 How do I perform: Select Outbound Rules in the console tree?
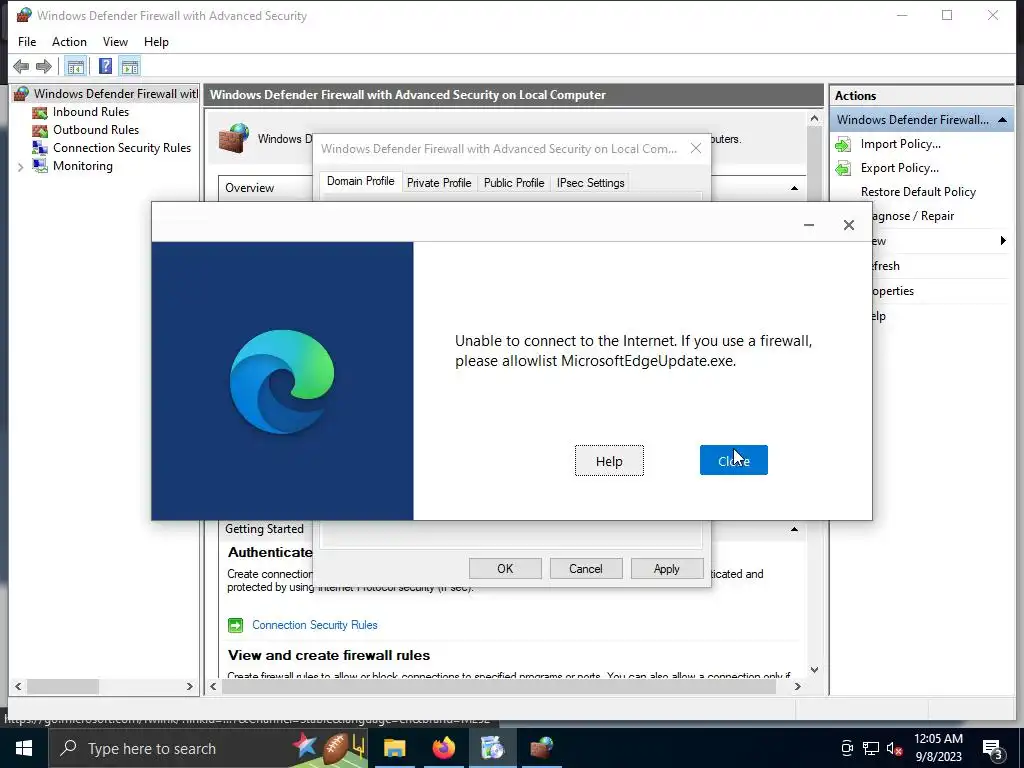96,130
